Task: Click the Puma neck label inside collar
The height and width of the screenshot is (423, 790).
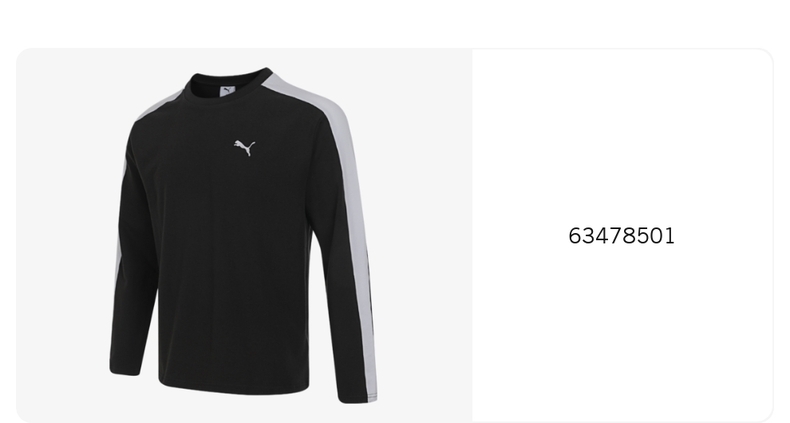Action: (228, 91)
